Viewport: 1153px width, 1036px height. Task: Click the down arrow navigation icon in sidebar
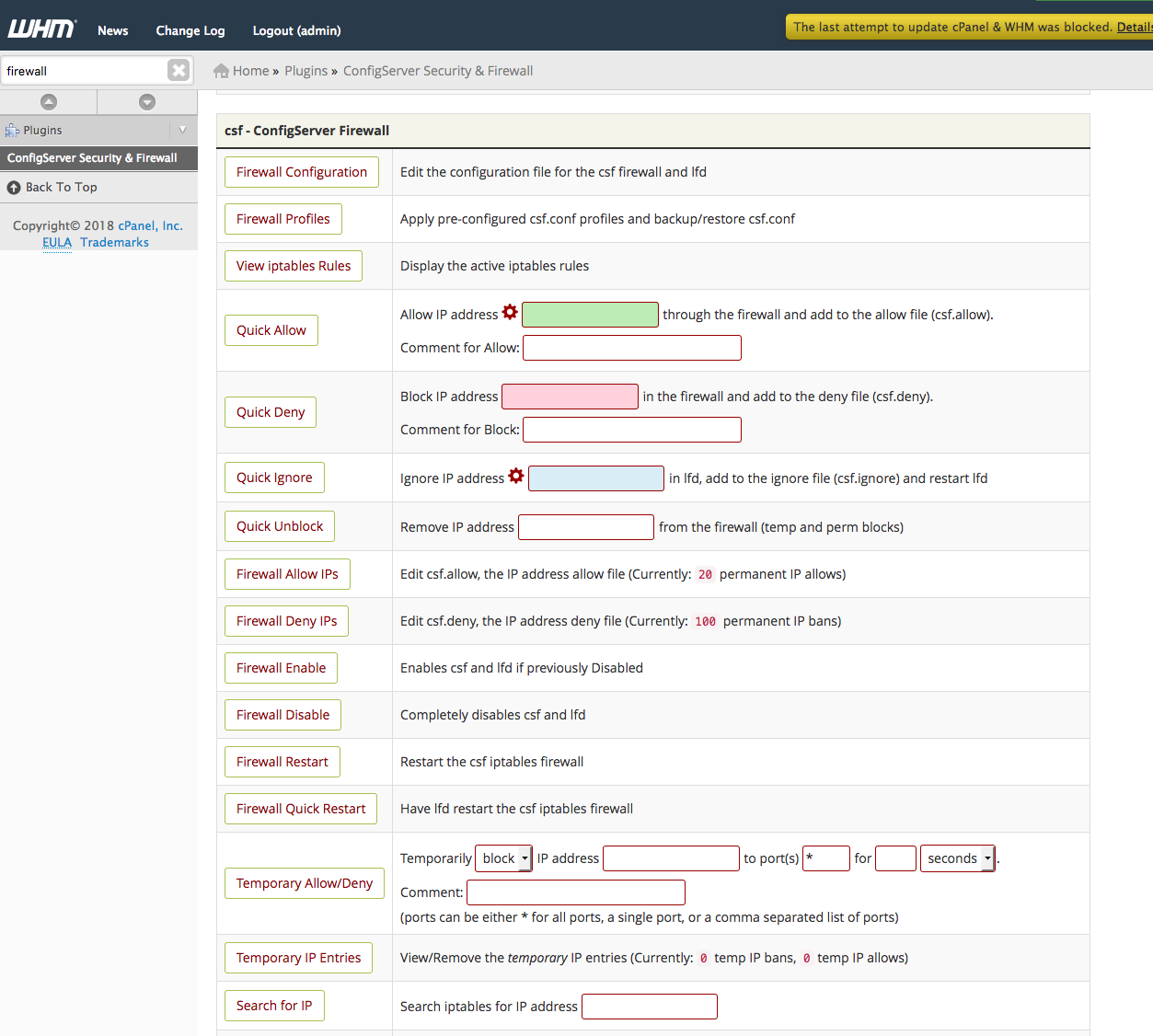147,102
